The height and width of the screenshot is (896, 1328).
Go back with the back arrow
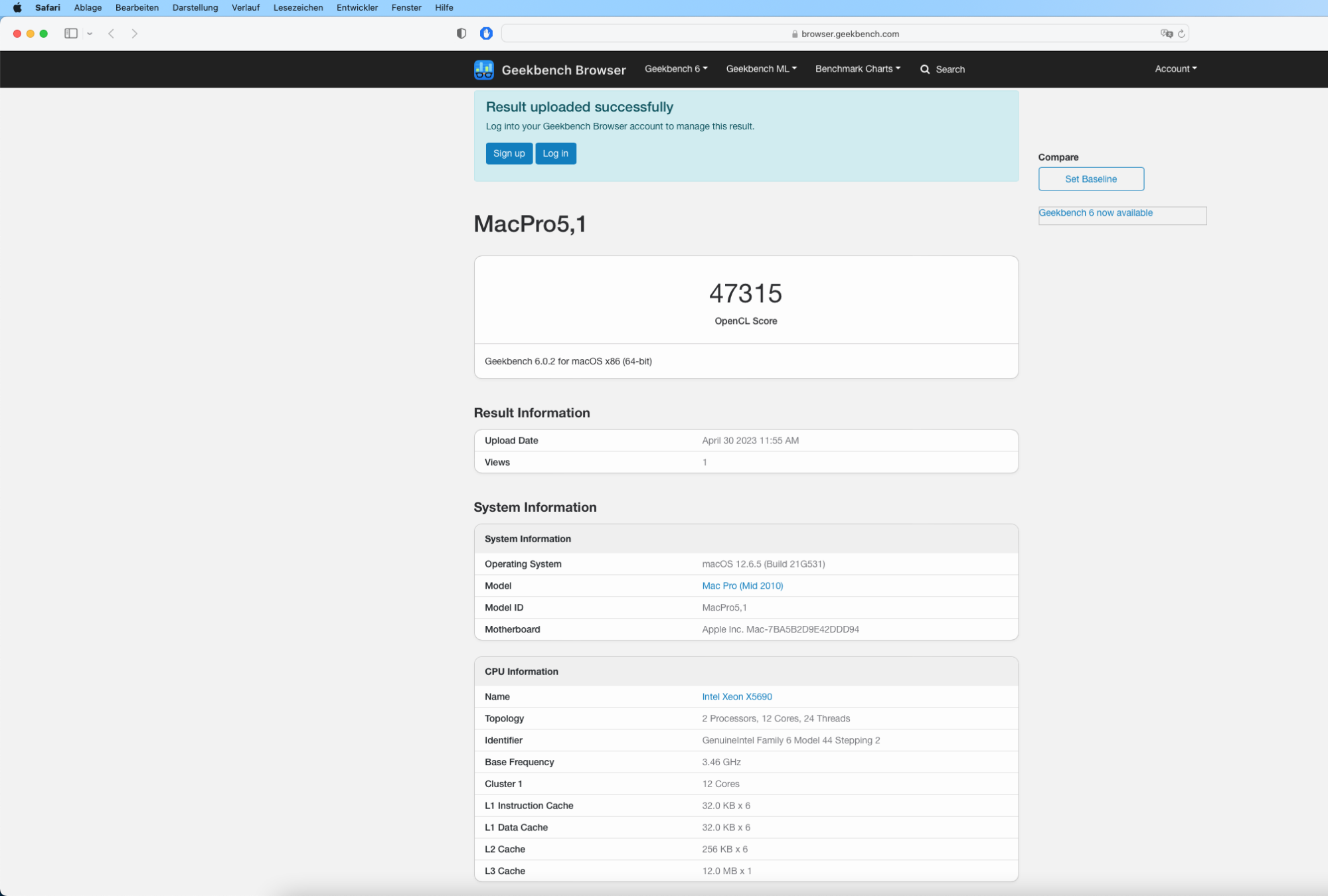112,34
